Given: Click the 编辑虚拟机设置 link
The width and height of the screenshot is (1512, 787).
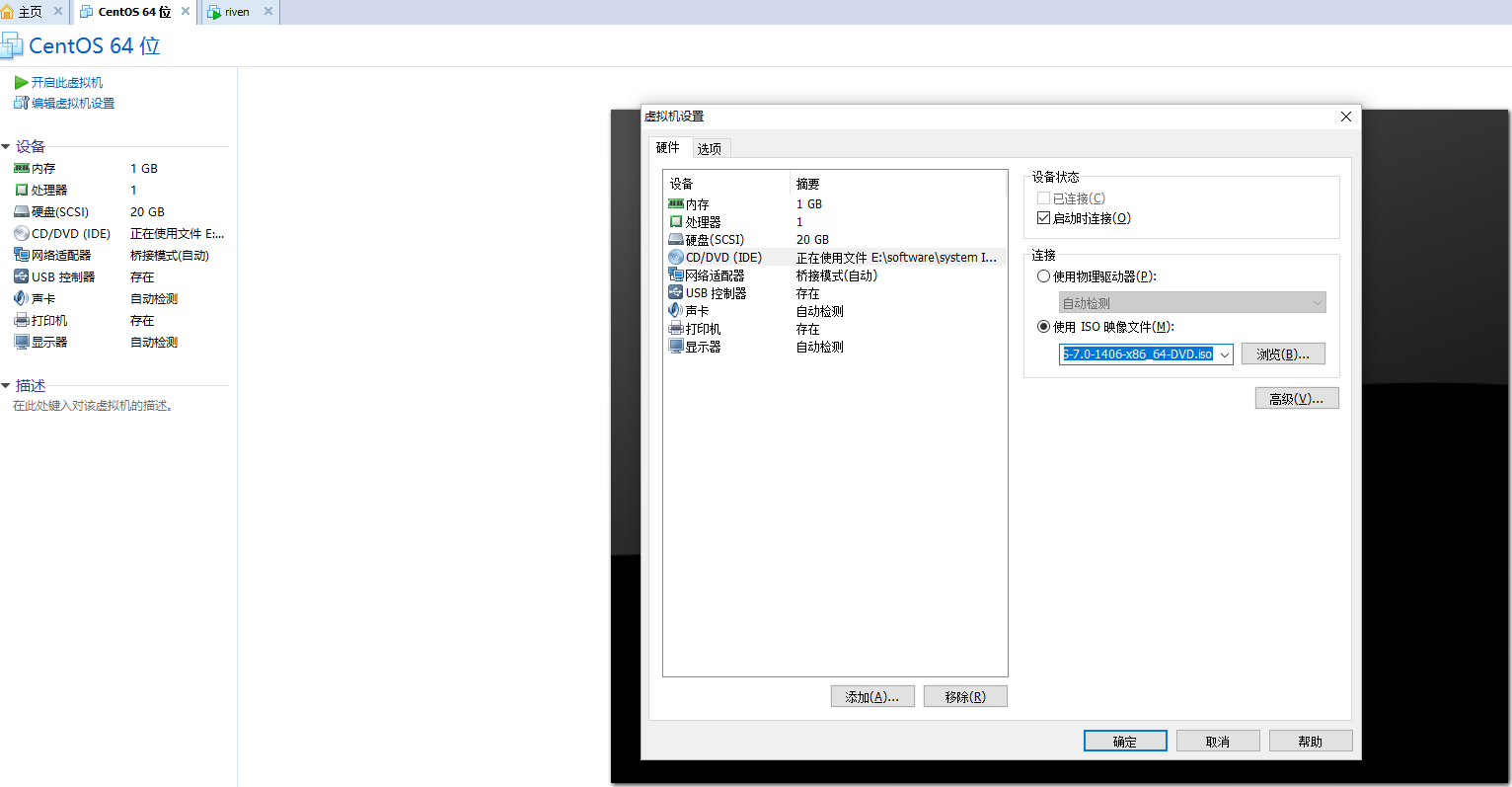Looking at the screenshot, I should pyautogui.click(x=73, y=104).
